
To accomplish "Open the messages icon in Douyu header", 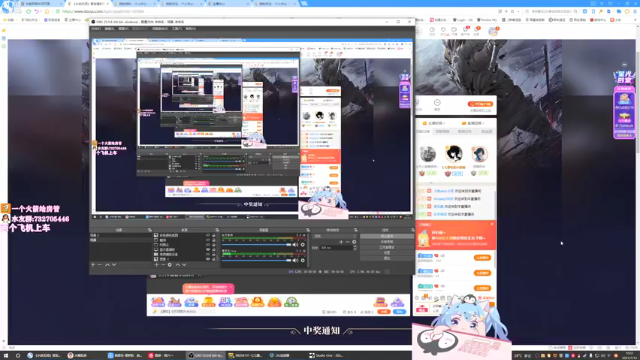I will point(476,31).
